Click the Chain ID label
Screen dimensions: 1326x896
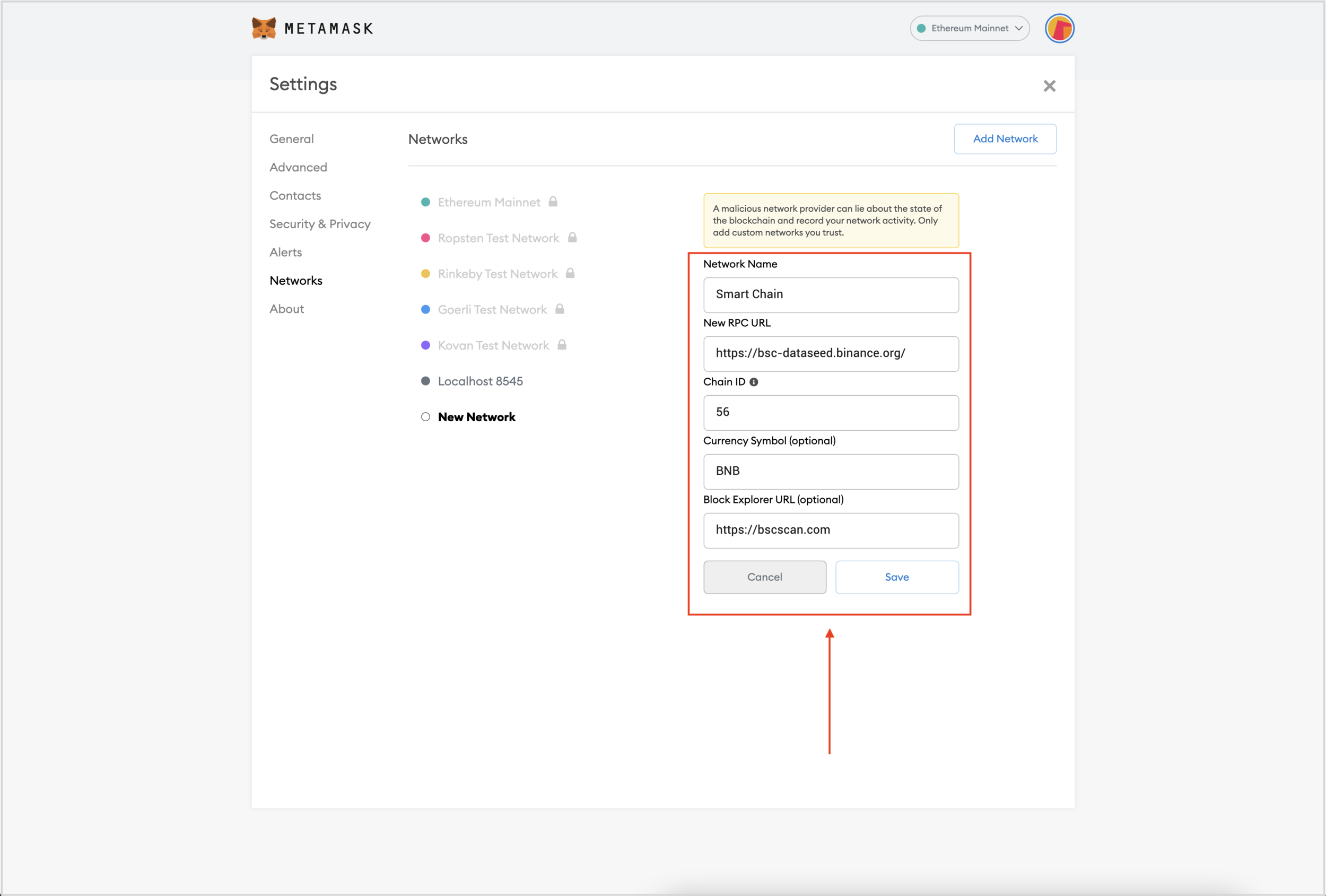[x=724, y=382]
